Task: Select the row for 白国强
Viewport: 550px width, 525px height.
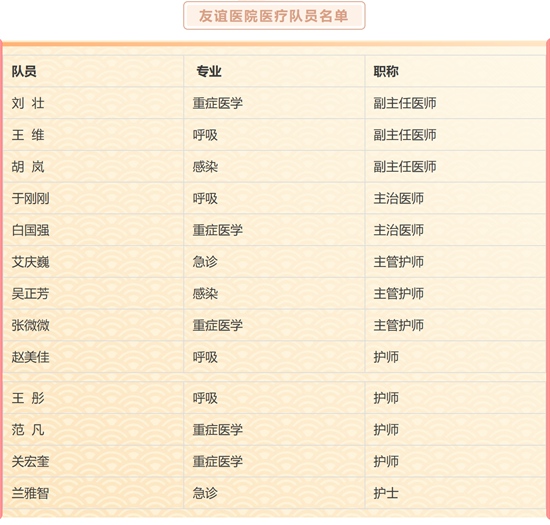Action: click(x=274, y=230)
